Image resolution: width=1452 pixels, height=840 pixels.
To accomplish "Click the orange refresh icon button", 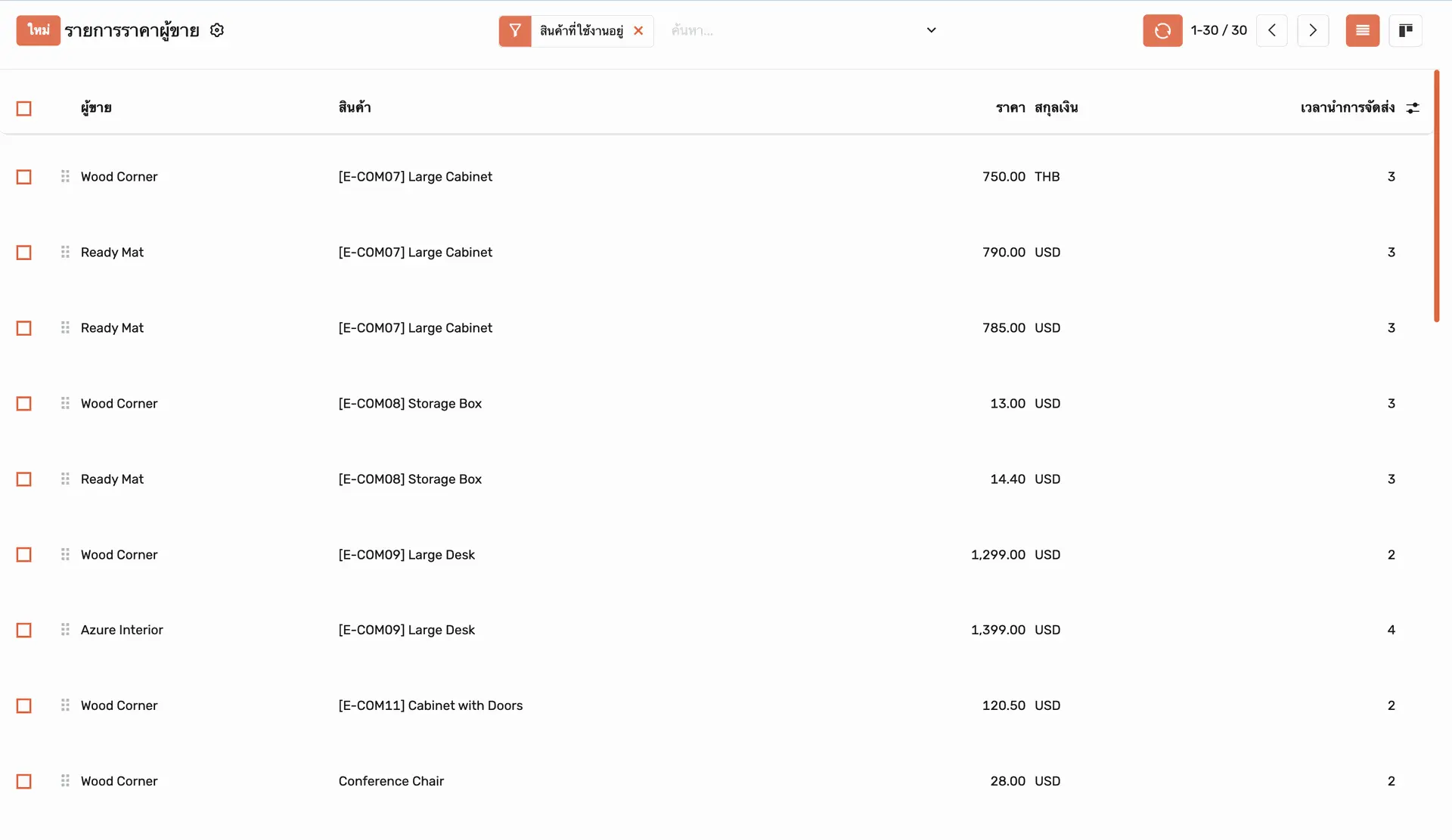I will click(1162, 31).
